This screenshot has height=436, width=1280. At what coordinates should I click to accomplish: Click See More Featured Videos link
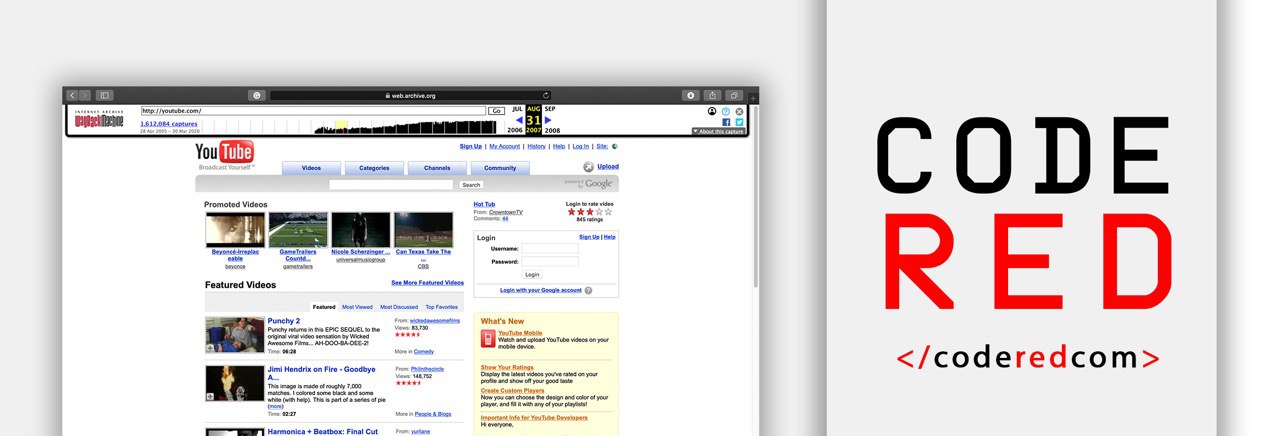pyautogui.click(x=427, y=283)
